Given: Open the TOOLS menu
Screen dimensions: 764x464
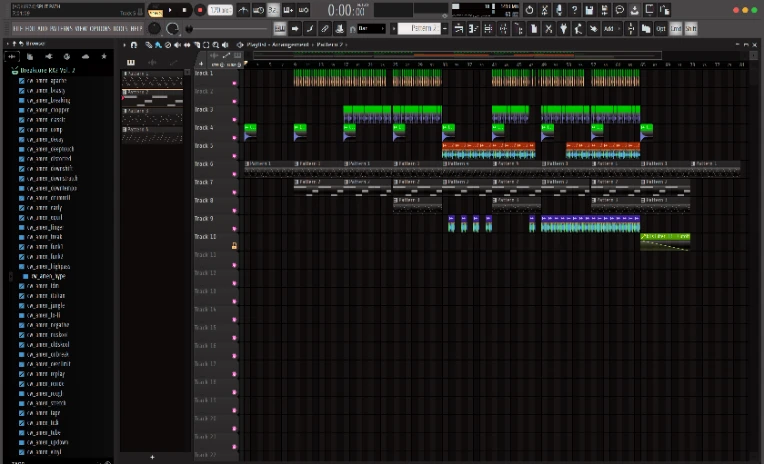Looking at the screenshot, I should [x=120, y=29].
